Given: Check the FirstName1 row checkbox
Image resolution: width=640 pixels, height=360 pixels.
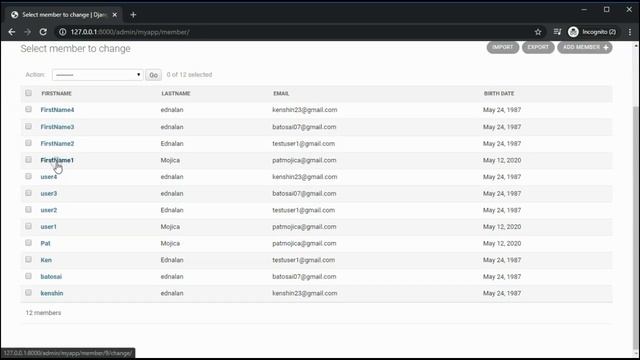Looking at the screenshot, I should coord(28,160).
